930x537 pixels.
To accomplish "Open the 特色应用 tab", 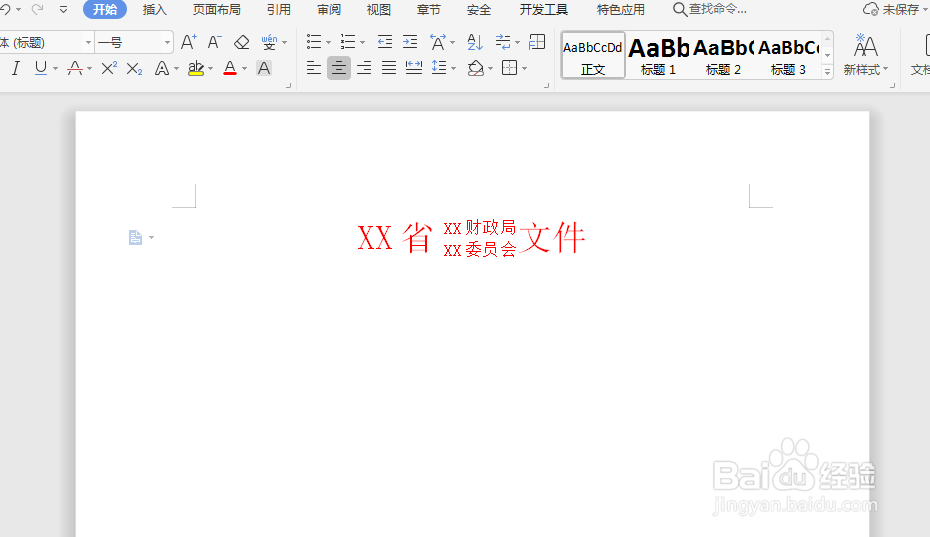I will coord(620,9).
